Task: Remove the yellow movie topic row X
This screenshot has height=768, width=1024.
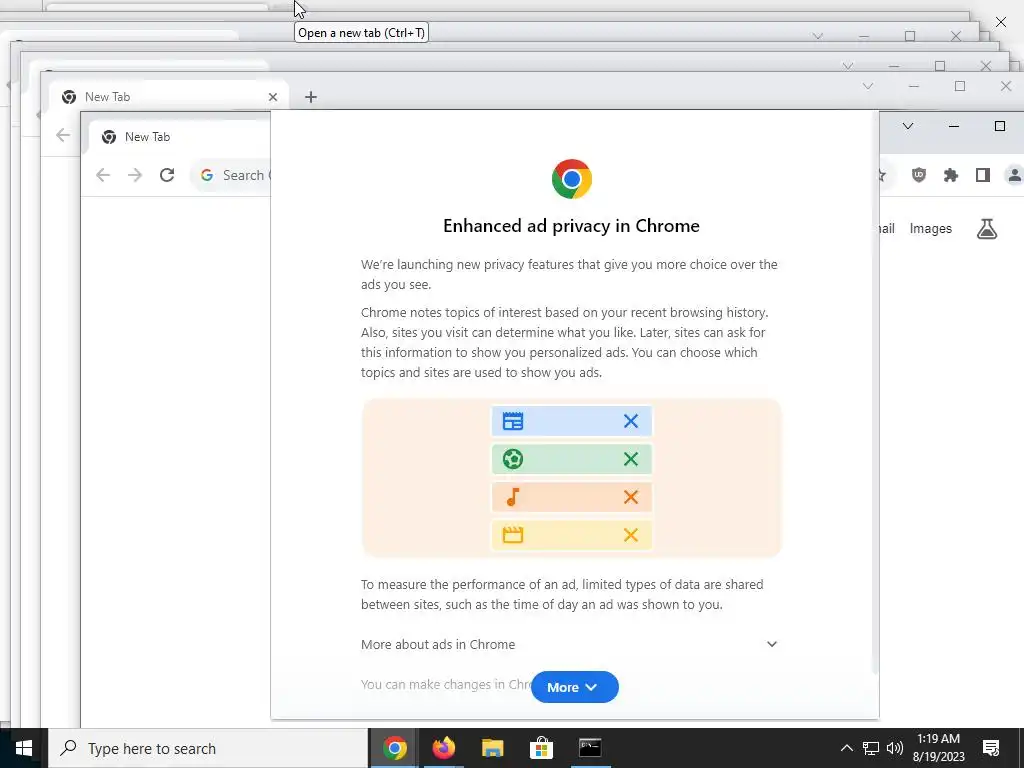Action: [631, 536]
